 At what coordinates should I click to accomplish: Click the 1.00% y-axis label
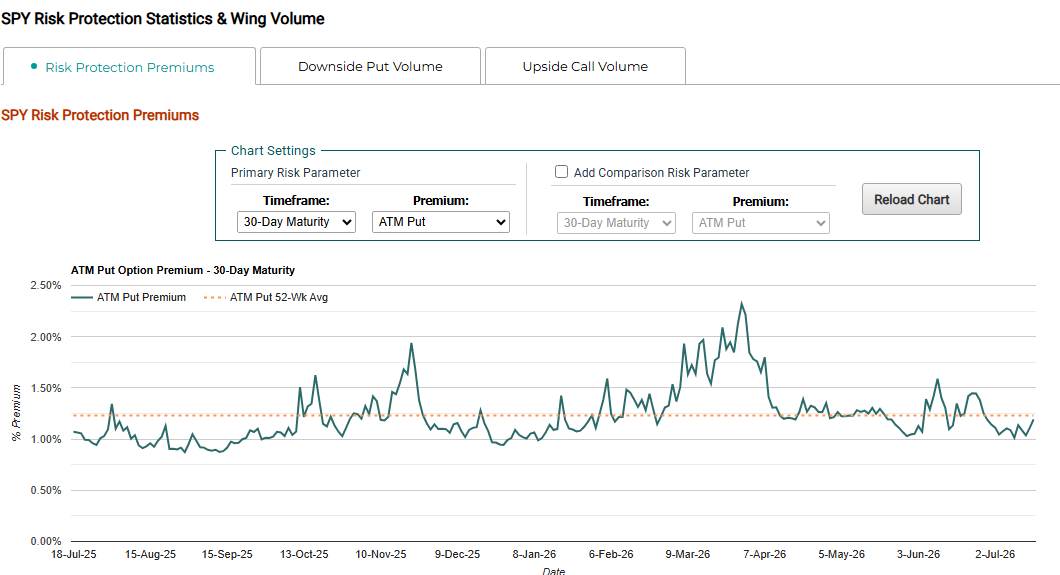tap(46, 439)
